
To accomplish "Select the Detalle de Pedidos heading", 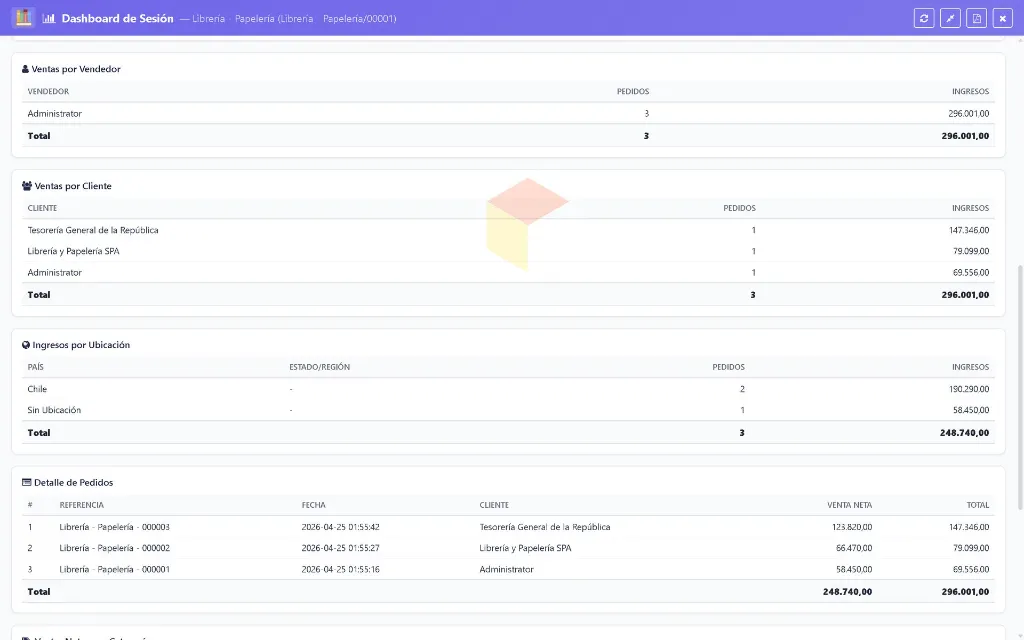I will point(73,483).
